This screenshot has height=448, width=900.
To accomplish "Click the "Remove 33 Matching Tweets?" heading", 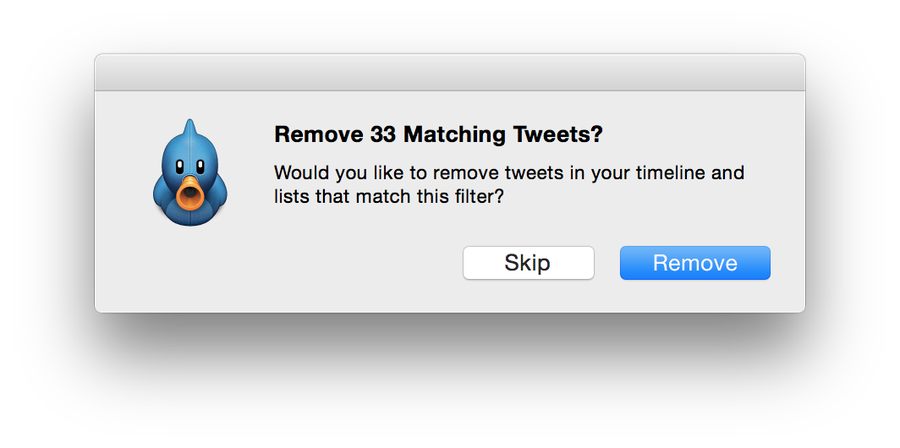I will pyautogui.click(x=439, y=134).
